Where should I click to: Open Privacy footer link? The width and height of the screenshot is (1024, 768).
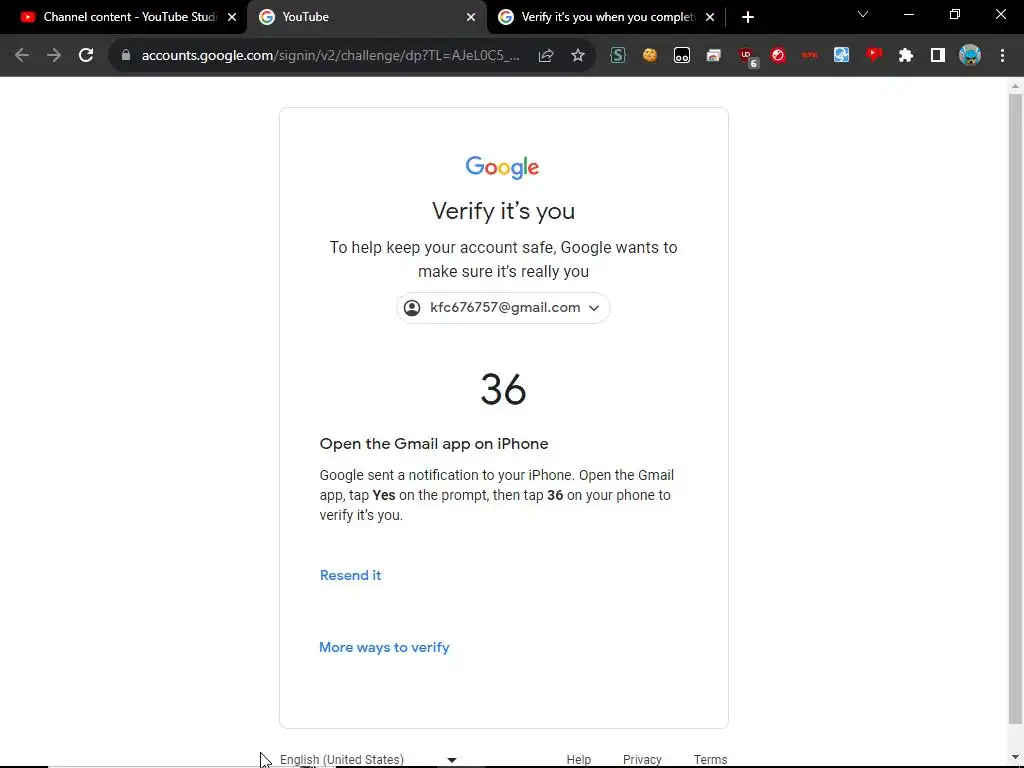[x=642, y=760]
